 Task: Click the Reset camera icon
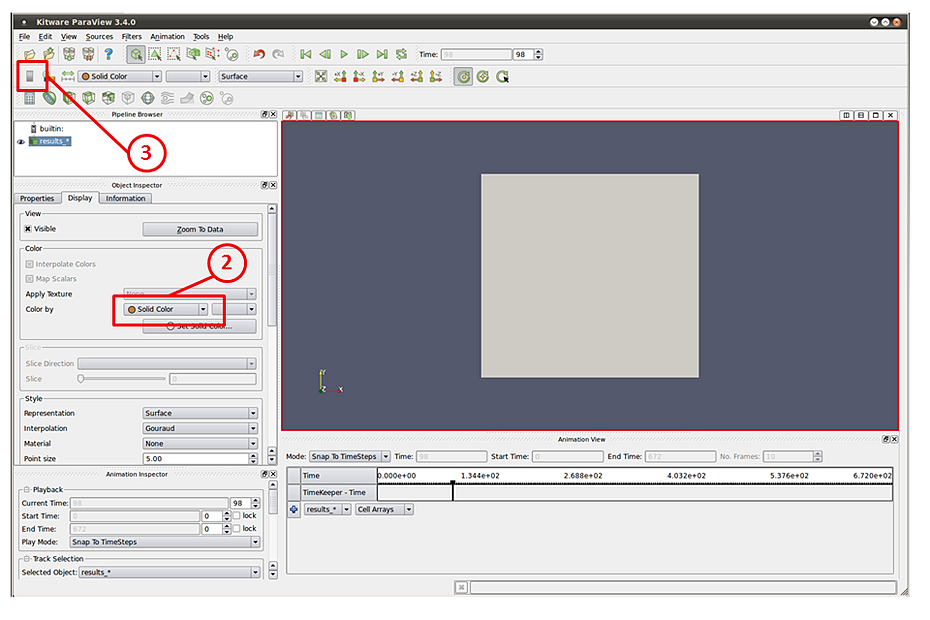coord(321,77)
